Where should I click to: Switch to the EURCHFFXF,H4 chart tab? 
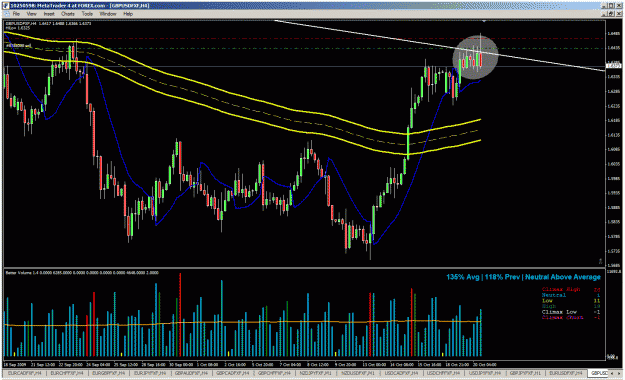[x=66, y=373]
